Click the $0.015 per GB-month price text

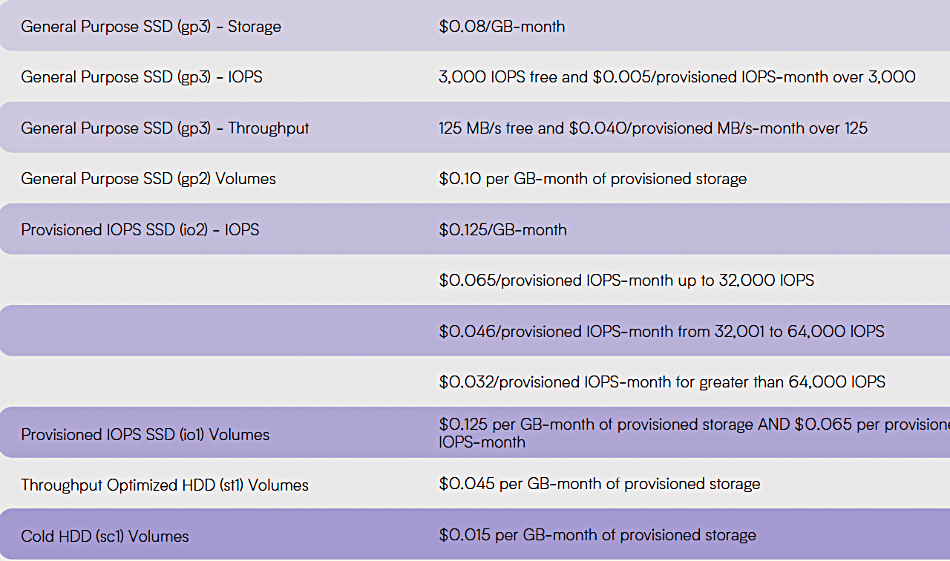point(597,535)
